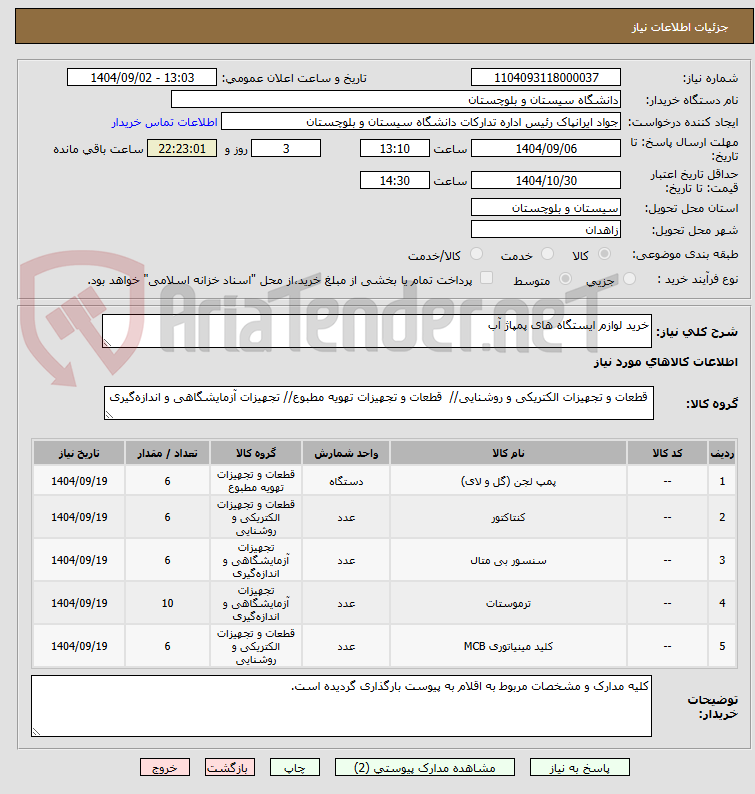Click the بازگشت back button
755x794 pixels.
coord(229,768)
